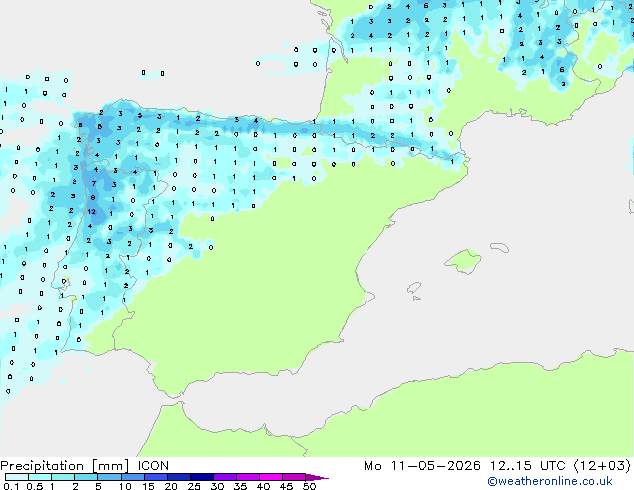Click the '12..15 UTC' time range text

pos(528,466)
